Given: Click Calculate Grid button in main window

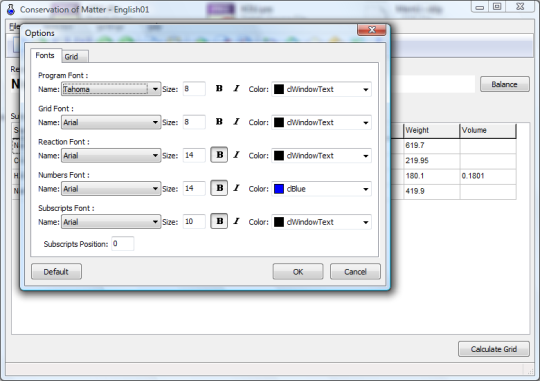Looking at the screenshot, I should point(494,349).
